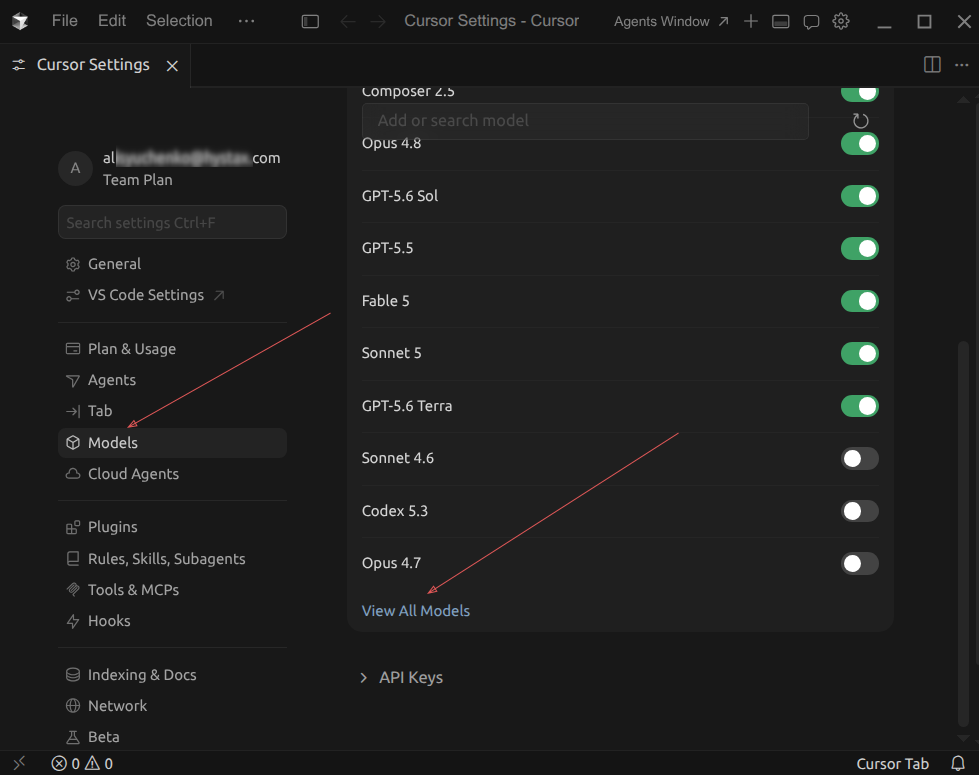Click the Cursor app logo icon
Viewport: 979px width, 775px height.
click(20, 21)
